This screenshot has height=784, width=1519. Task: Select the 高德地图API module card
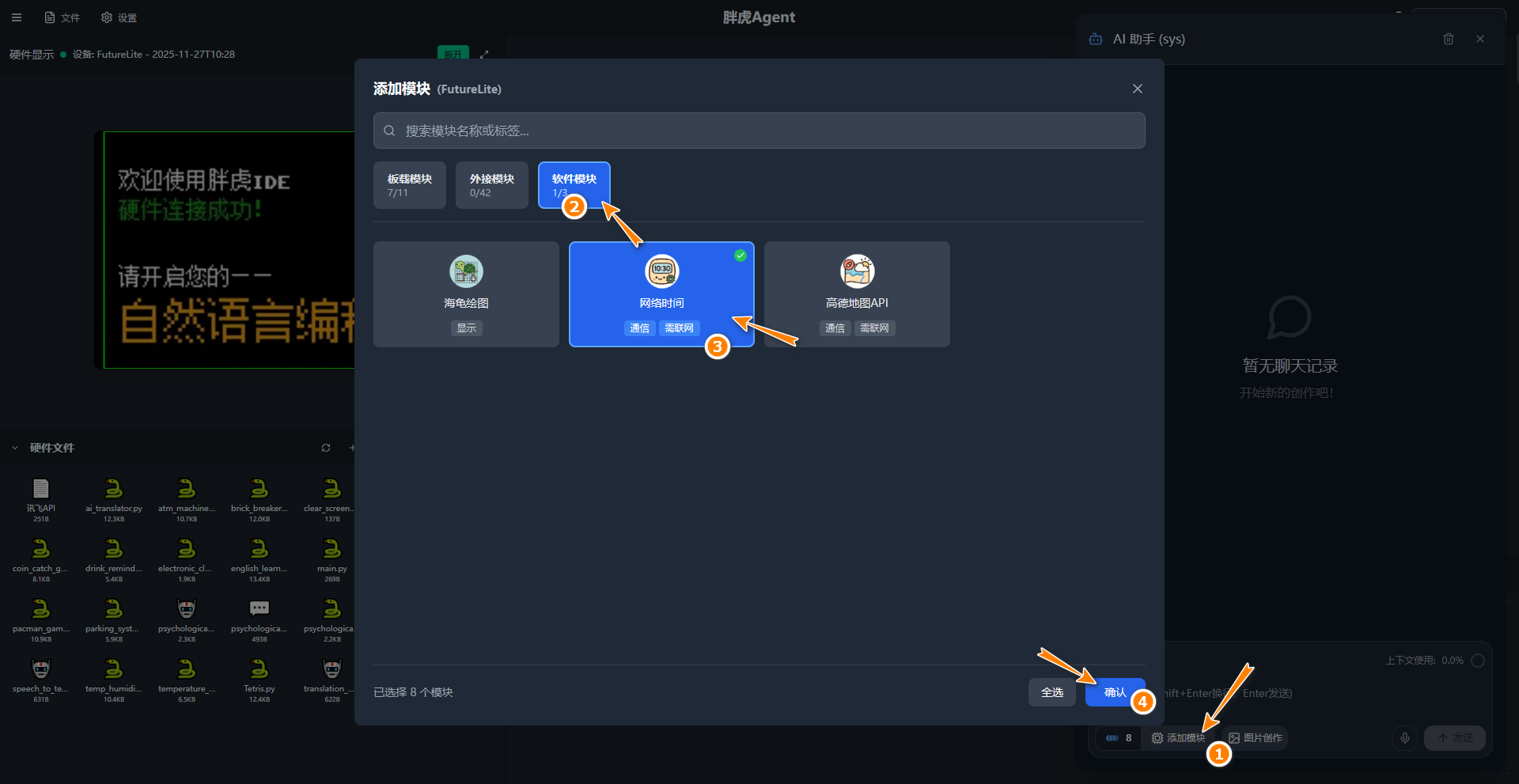coord(856,294)
